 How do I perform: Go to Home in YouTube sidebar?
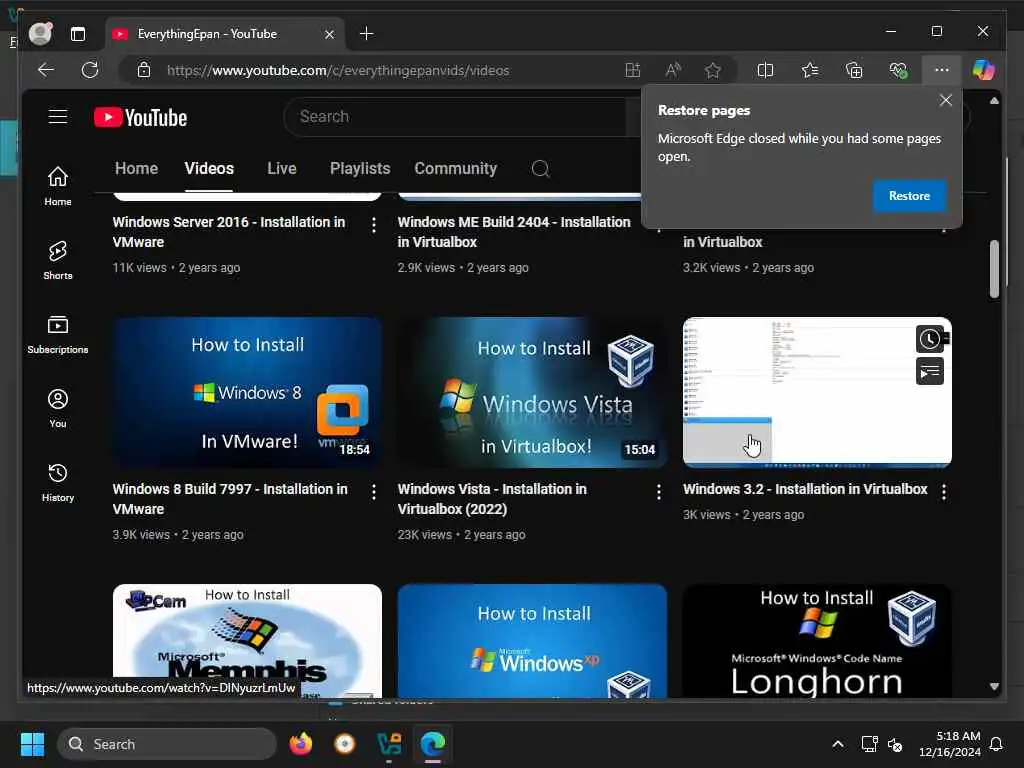[x=57, y=186]
